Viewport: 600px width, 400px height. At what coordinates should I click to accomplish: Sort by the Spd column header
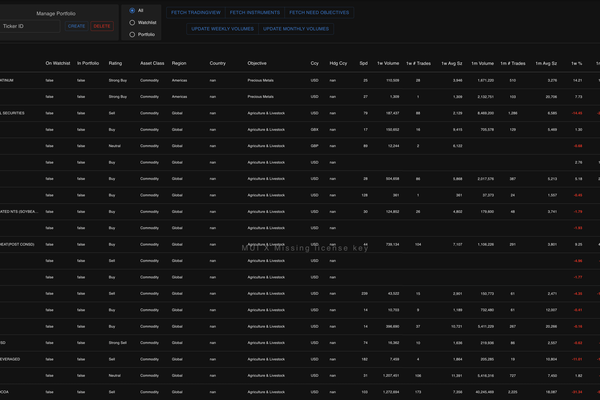pyautogui.click(x=363, y=62)
